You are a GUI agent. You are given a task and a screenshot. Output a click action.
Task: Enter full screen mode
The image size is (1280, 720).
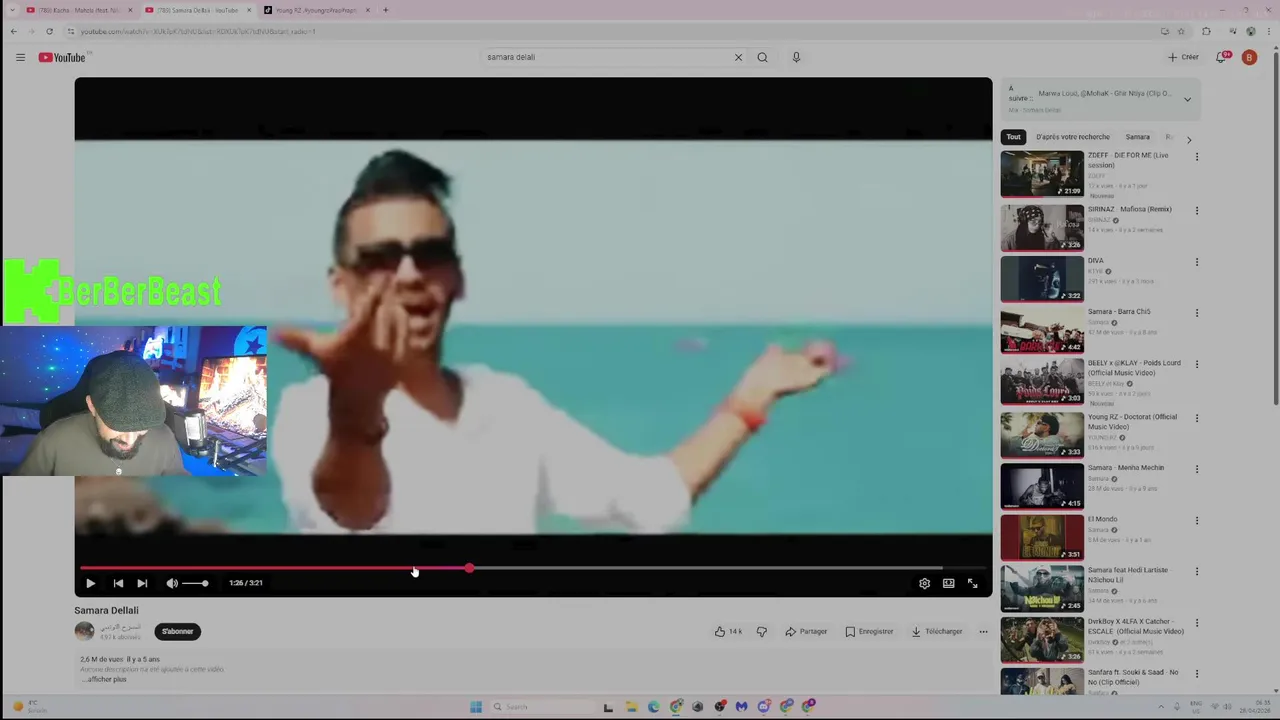(x=972, y=583)
